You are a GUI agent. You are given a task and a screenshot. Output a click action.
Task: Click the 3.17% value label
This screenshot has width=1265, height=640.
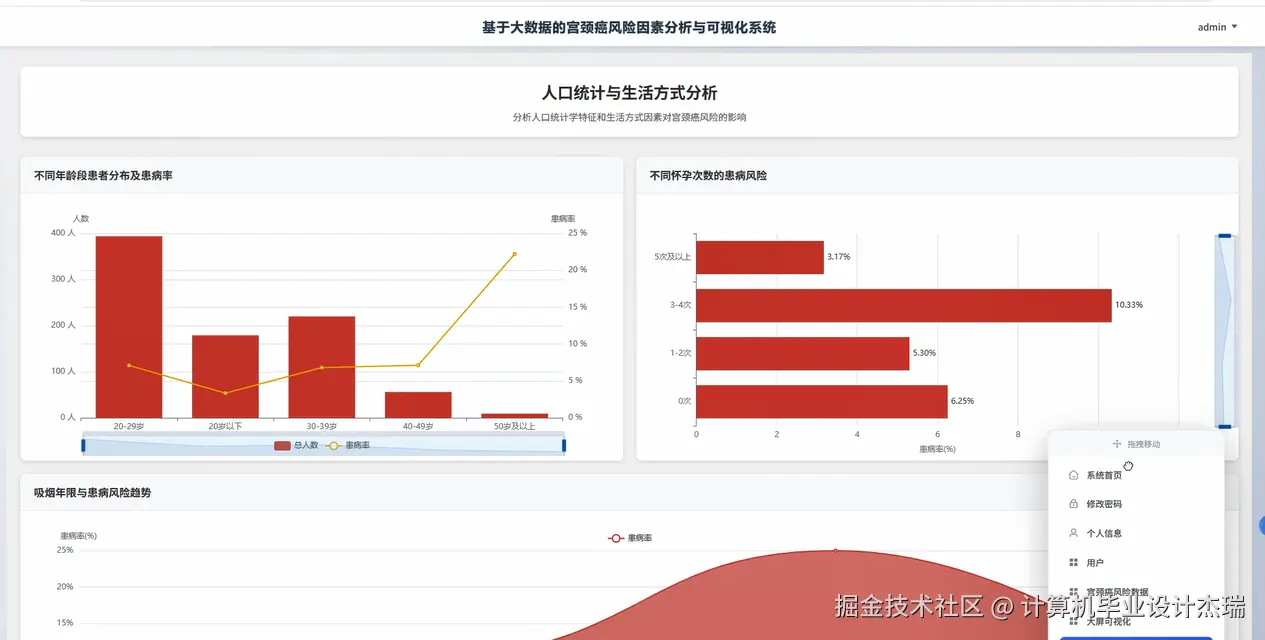point(839,257)
